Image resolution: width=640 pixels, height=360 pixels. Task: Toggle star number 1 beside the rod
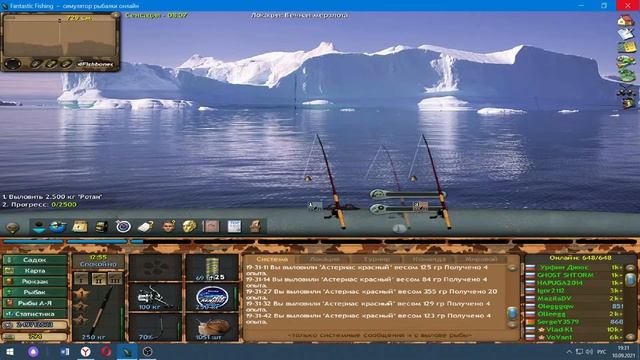coord(81,293)
